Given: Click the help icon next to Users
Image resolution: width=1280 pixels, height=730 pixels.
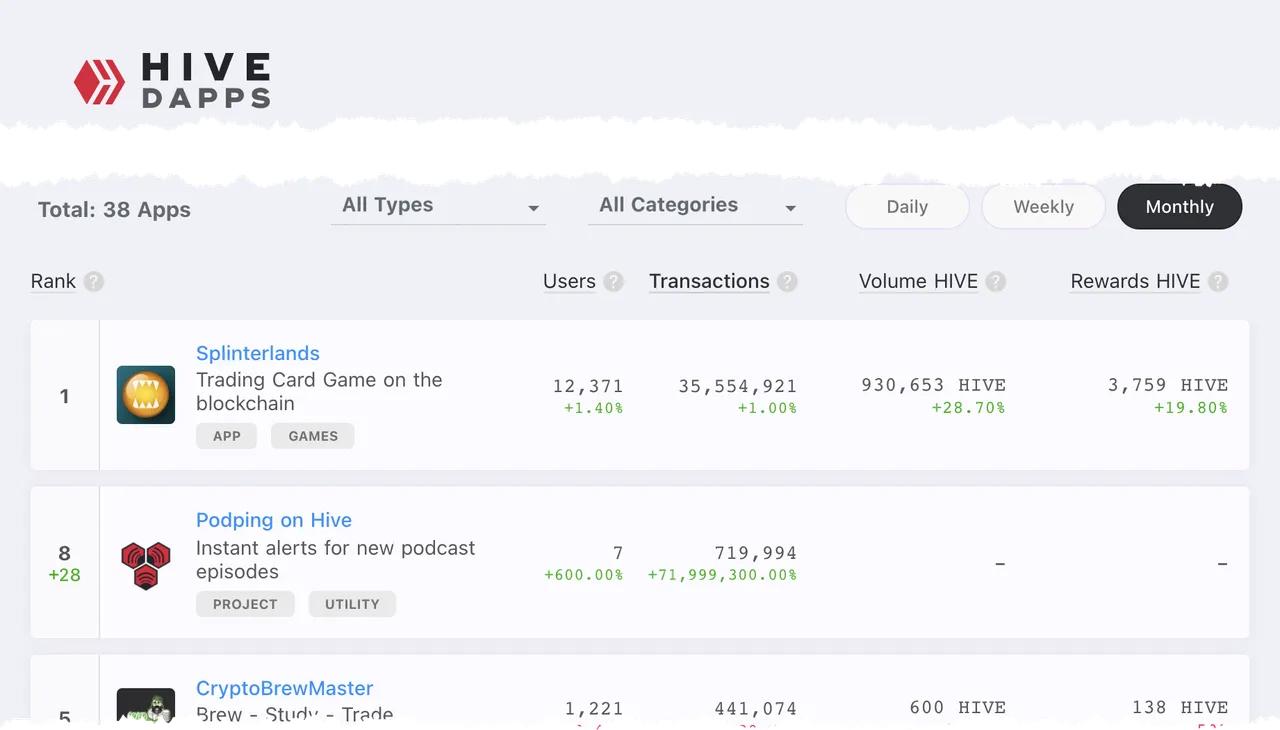Looking at the screenshot, I should point(614,282).
